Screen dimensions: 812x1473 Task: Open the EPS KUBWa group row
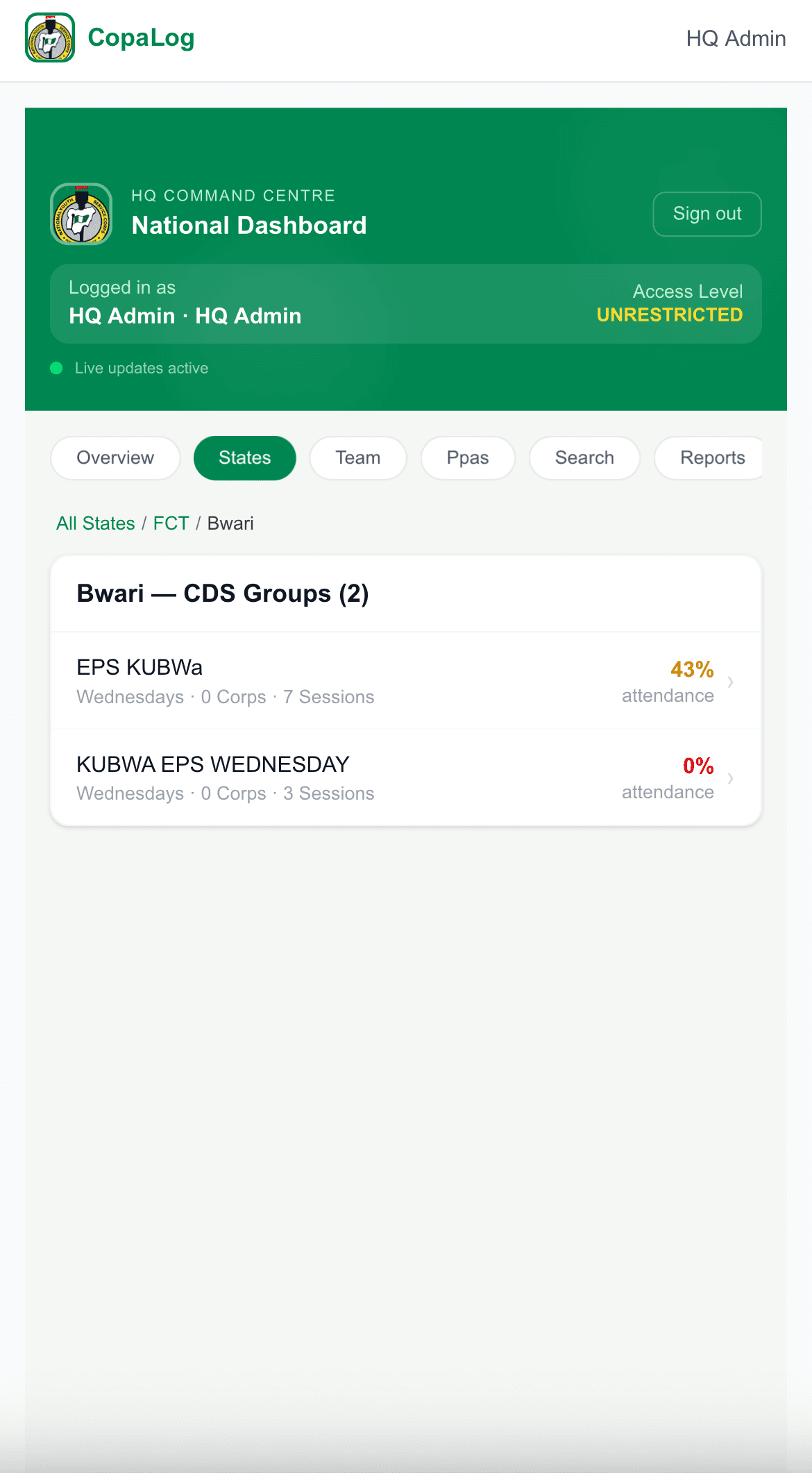tap(406, 681)
